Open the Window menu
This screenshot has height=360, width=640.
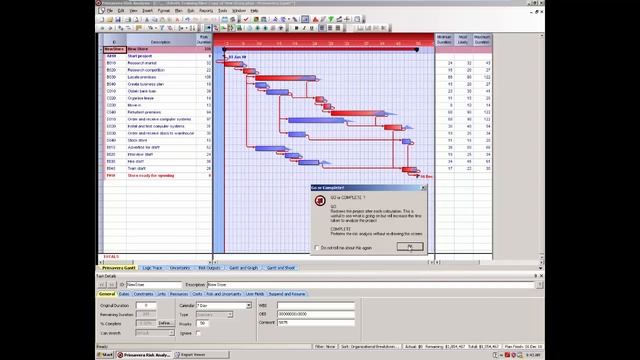click(239, 11)
